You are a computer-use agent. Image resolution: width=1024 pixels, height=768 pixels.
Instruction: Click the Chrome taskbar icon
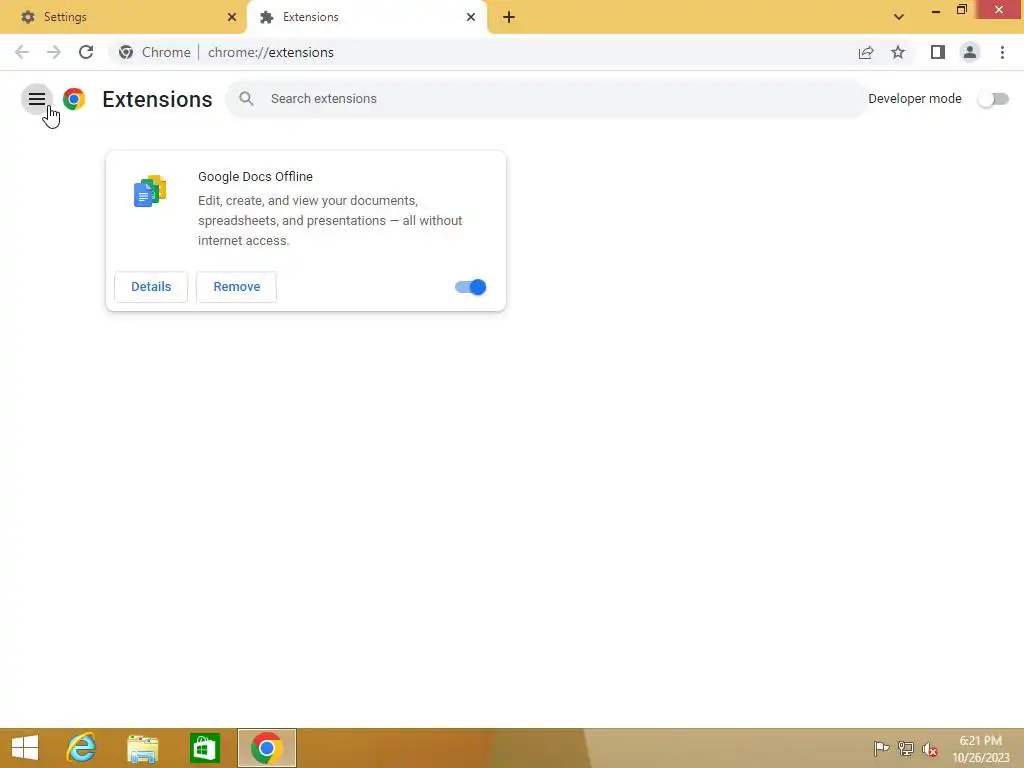[266, 748]
